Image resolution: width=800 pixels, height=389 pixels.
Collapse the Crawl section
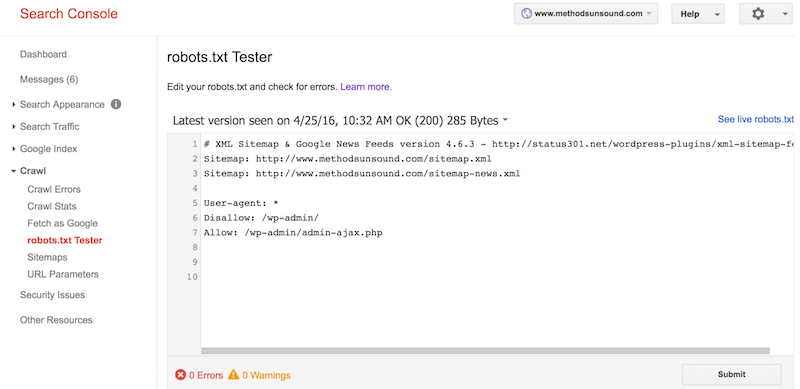pyautogui.click(x=29, y=171)
